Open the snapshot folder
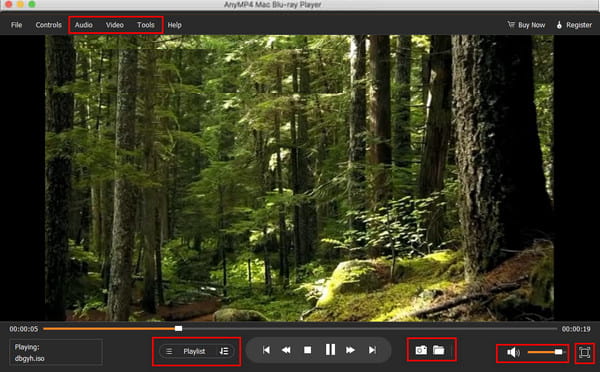 [x=439, y=350]
